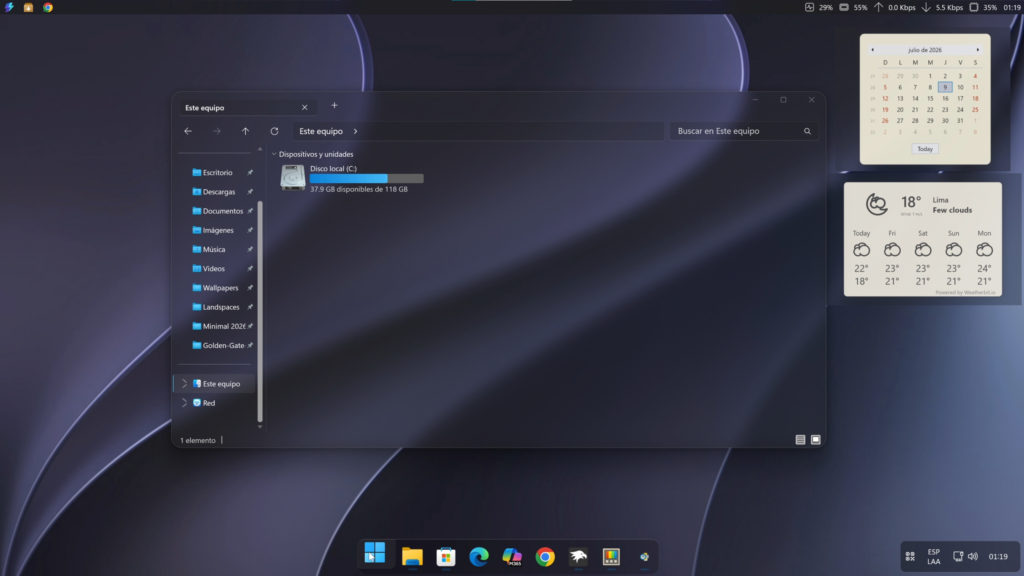
Task: Expand the Red tree node
Action: click(184, 403)
